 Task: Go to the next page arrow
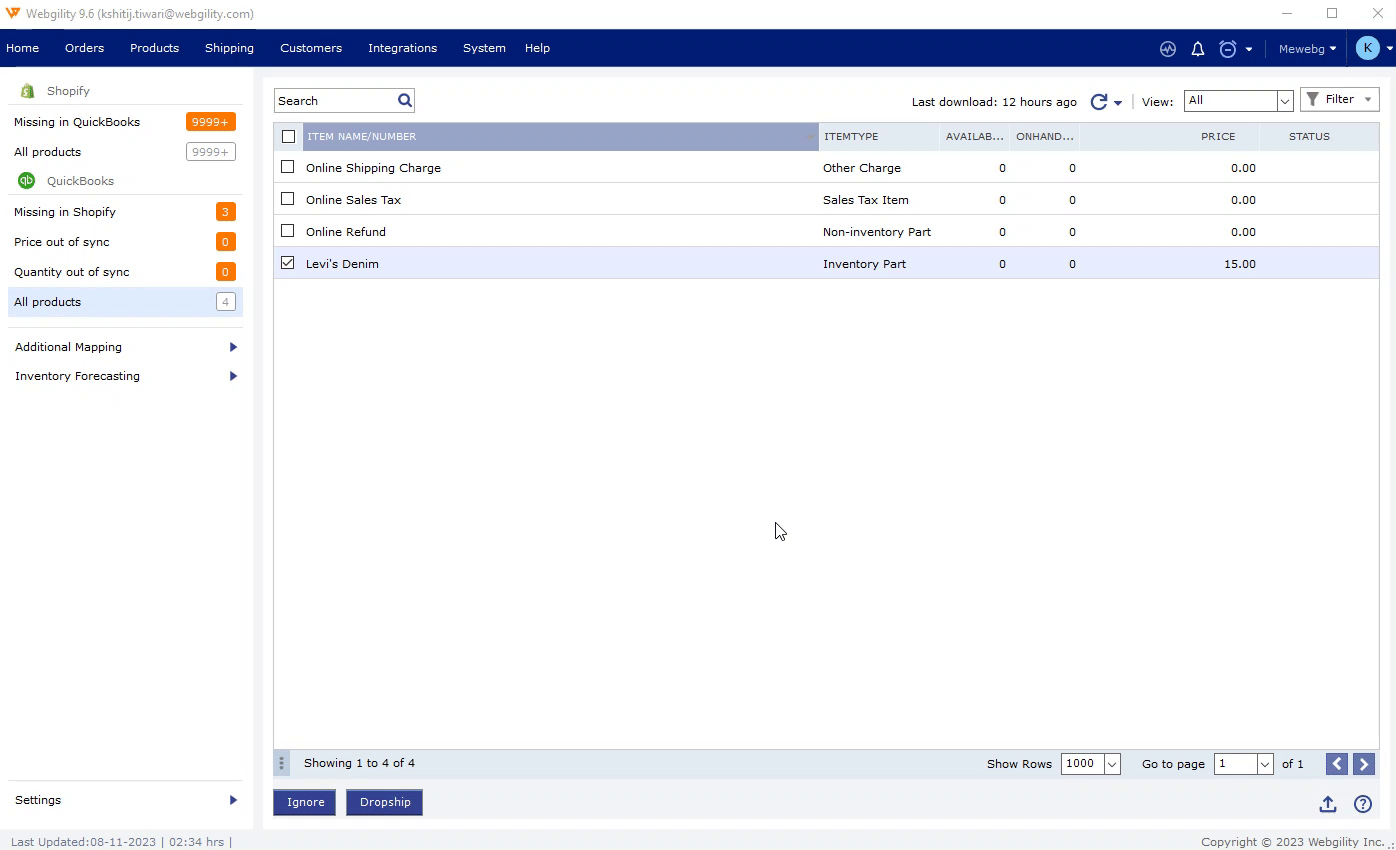pyautogui.click(x=1363, y=764)
